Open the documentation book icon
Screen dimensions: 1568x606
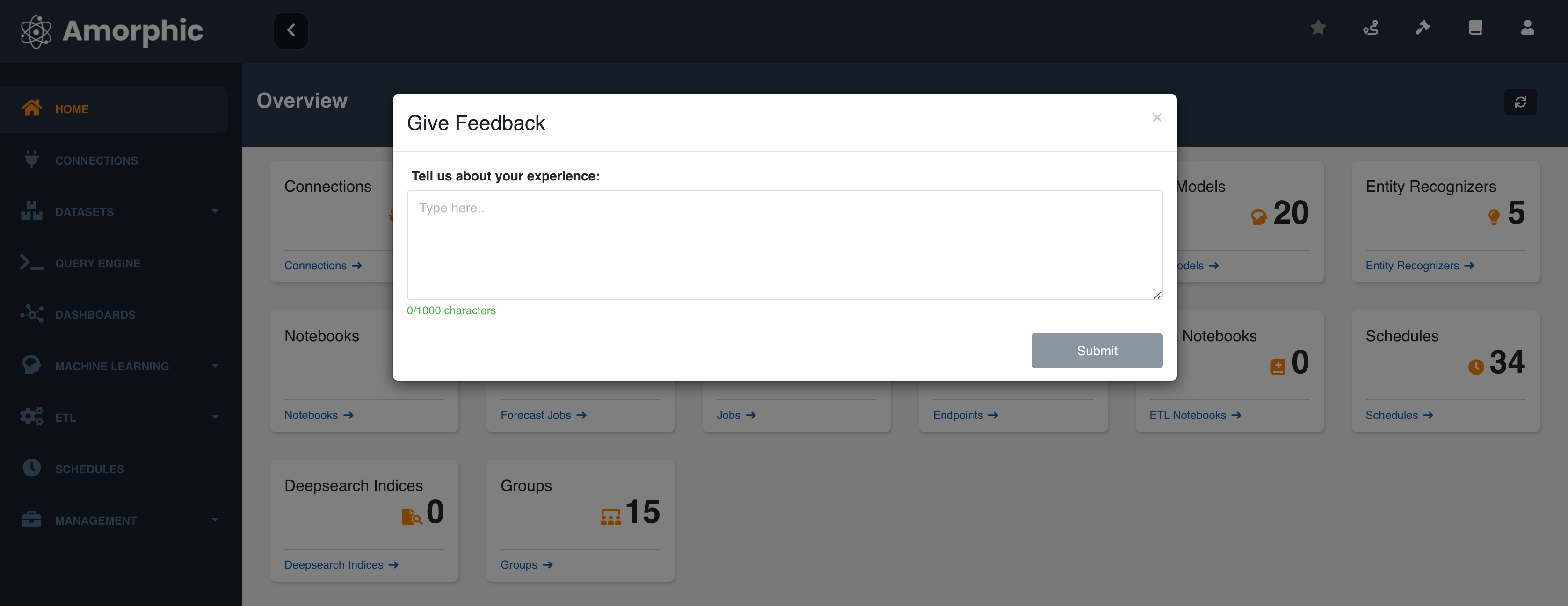[x=1475, y=28]
